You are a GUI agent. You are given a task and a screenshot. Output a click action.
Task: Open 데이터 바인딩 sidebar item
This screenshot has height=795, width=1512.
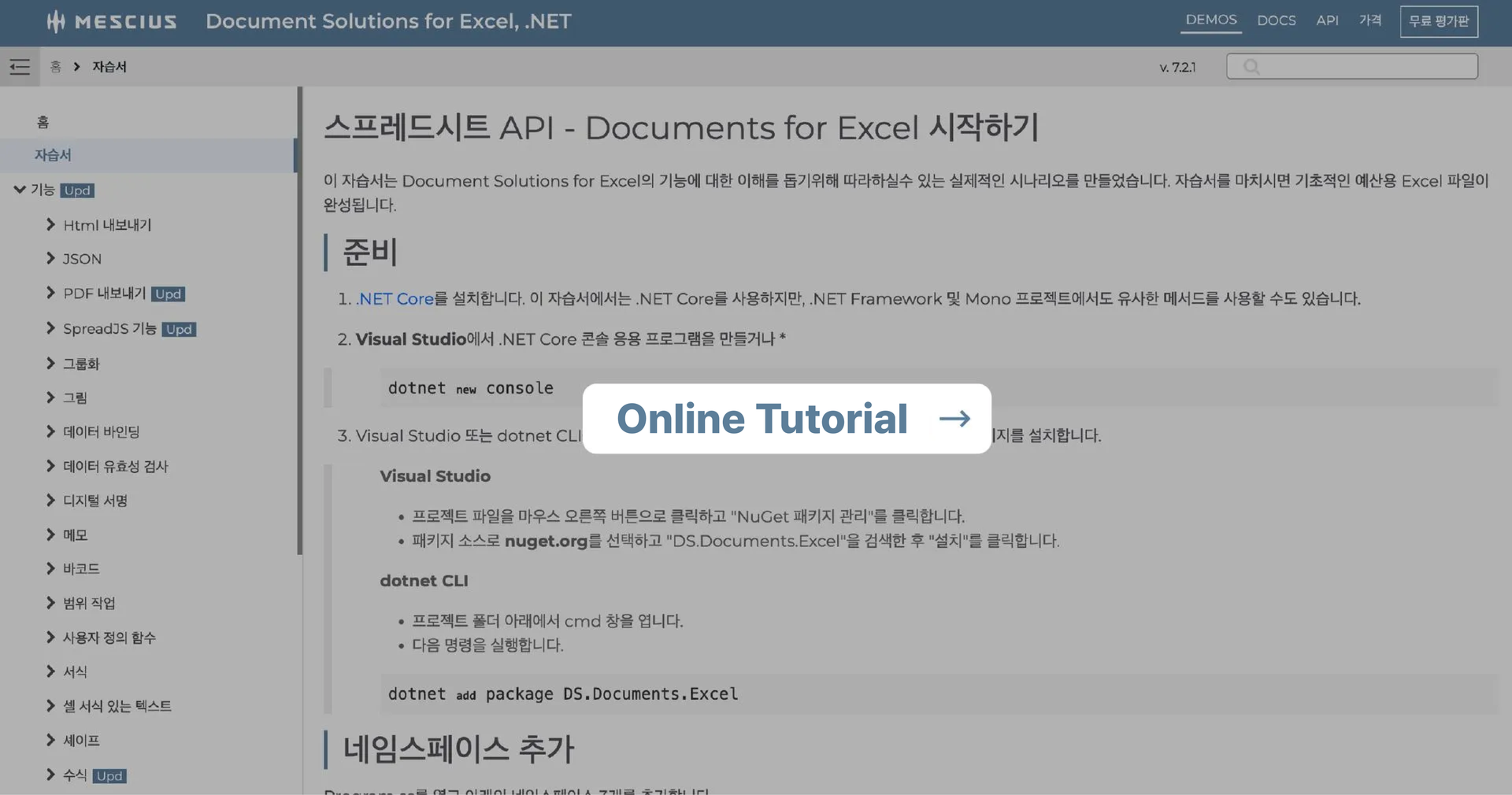tap(102, 432)
